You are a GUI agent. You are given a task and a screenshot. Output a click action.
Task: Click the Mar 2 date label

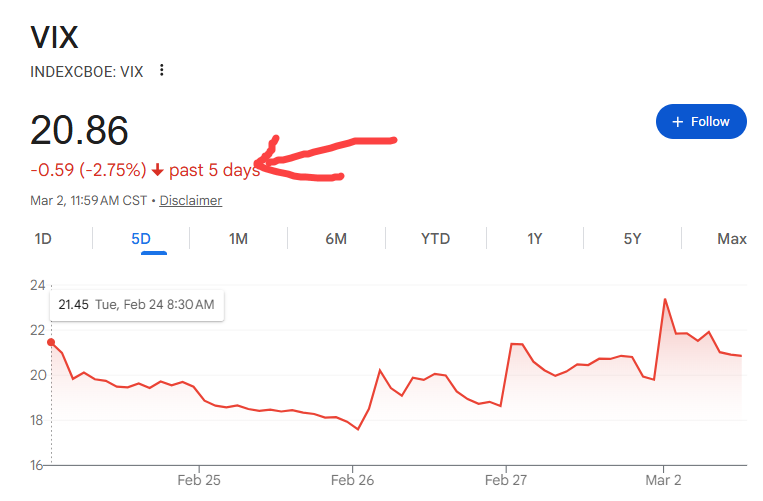[x=663, y=480]
